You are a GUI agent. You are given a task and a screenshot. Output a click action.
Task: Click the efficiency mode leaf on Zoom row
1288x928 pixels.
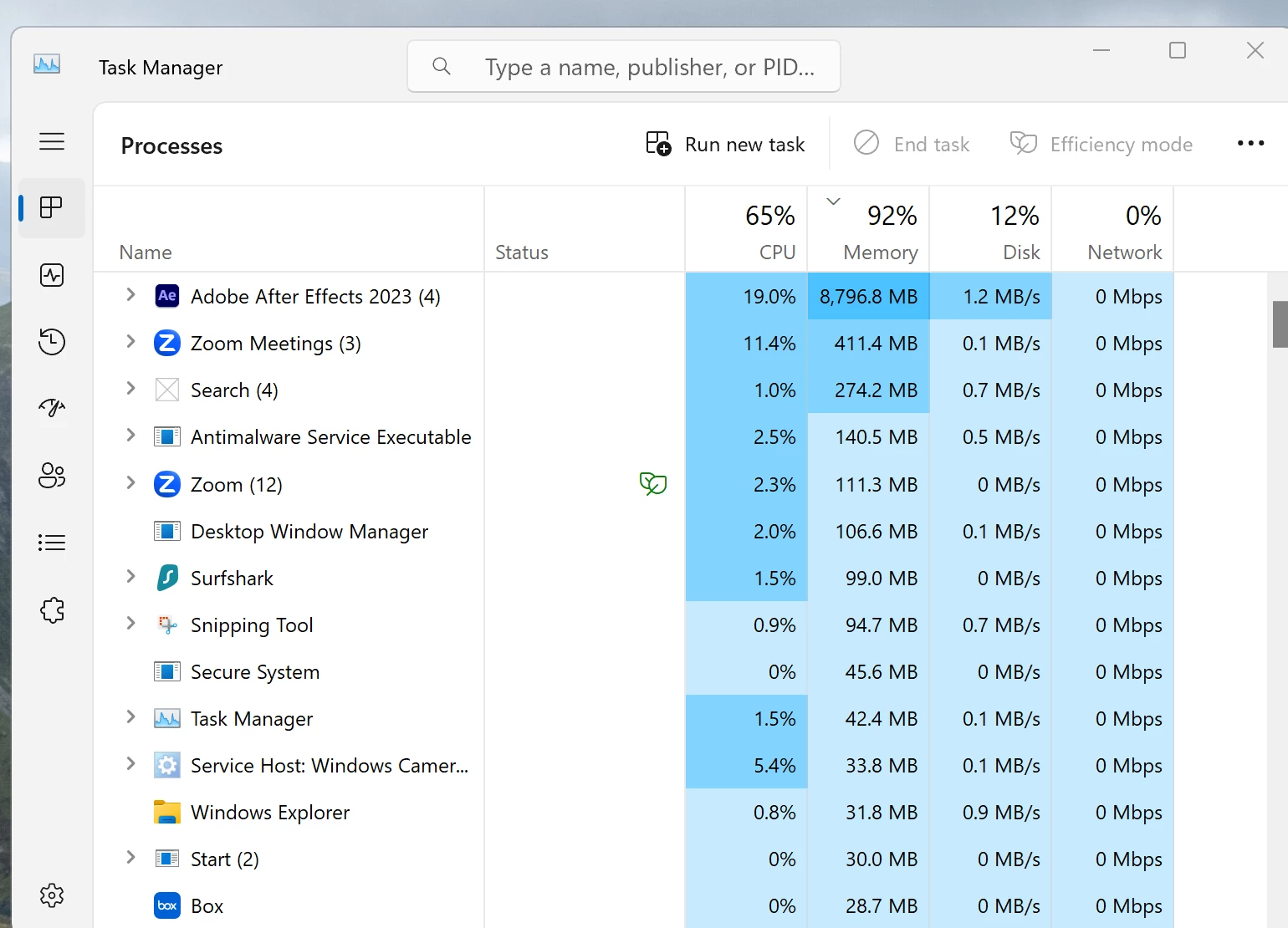coord(653,483)
